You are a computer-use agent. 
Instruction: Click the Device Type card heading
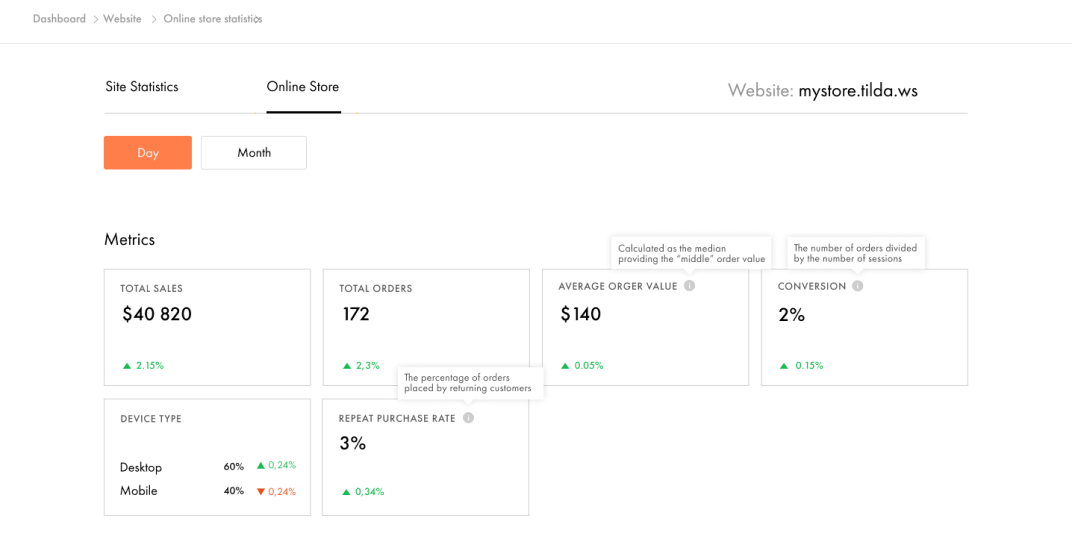coord(151,419)
